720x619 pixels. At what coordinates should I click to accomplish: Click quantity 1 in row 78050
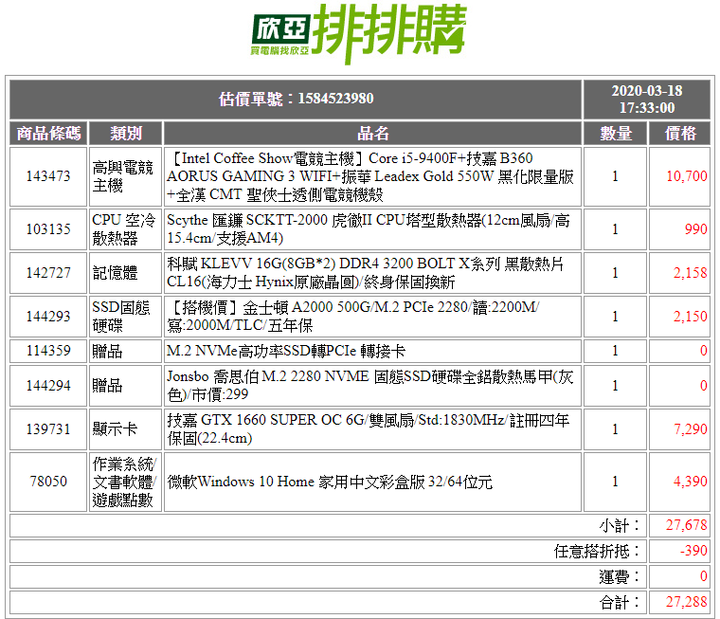[615, 482]
